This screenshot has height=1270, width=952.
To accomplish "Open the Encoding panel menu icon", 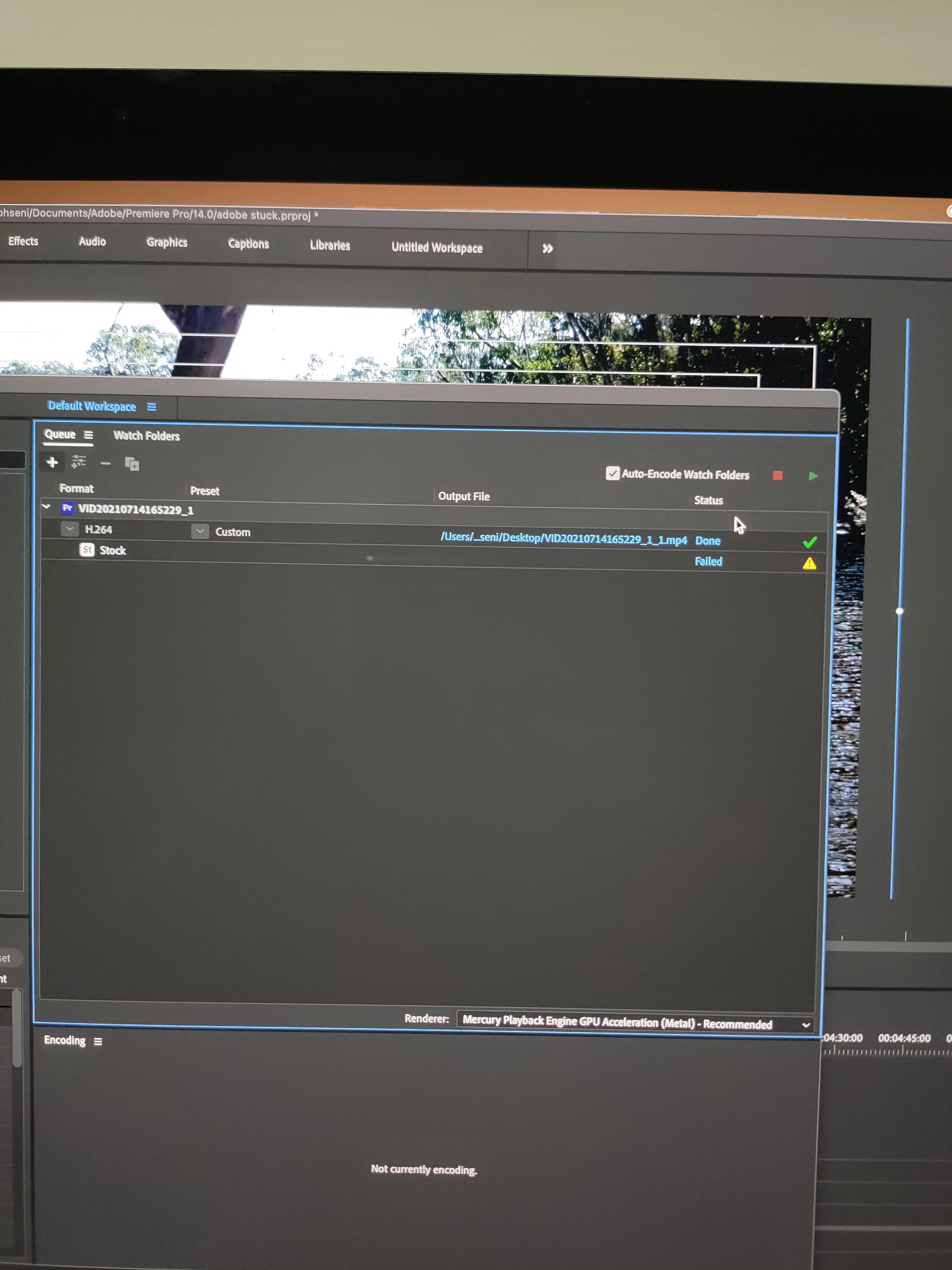I will (x=98, y=1041).
